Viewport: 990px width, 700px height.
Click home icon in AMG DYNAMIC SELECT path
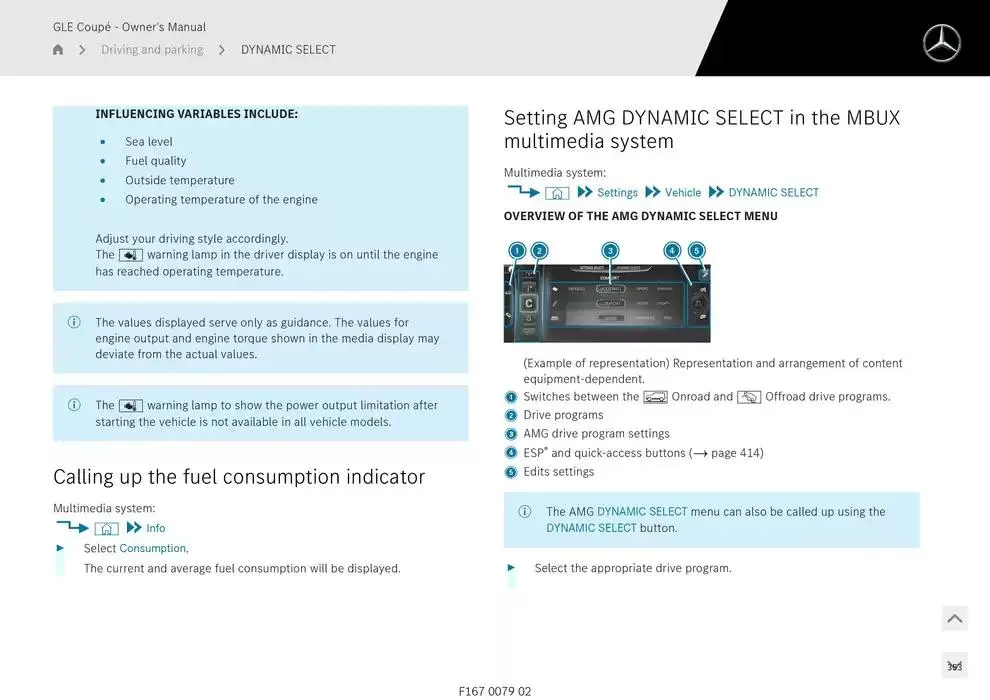tap(557, 193)
